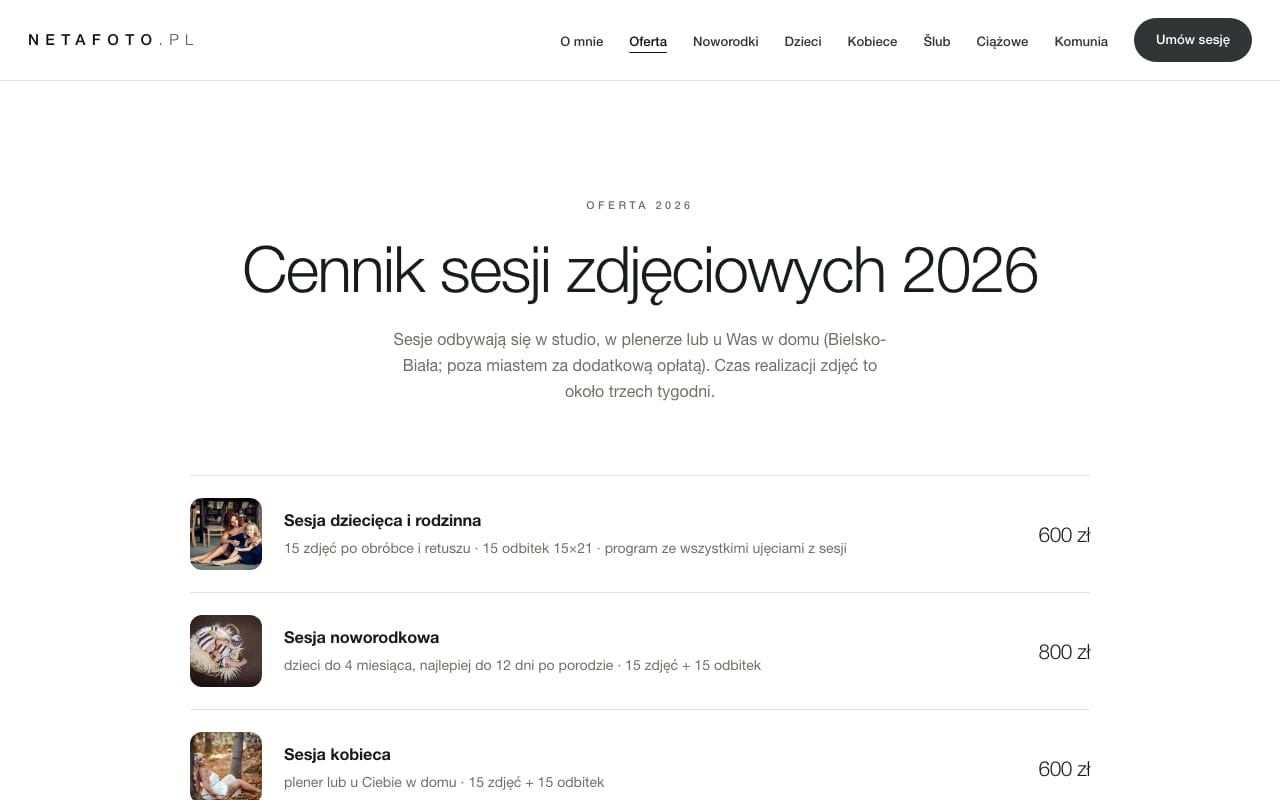The height and width of the screenshot is (800, 1280).
Task: Visit the Ciążowe section
Action: [x=1002, y=41]
